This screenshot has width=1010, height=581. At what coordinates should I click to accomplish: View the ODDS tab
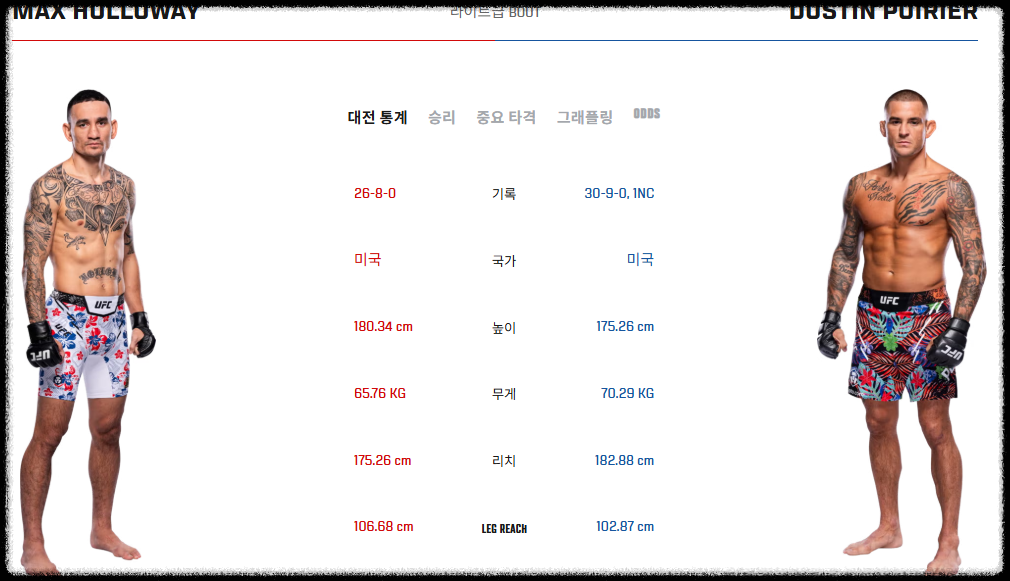(648, 113)
